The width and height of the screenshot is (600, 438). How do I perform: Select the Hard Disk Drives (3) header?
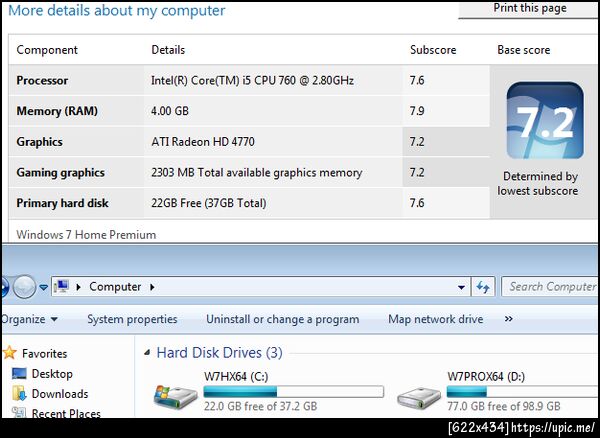[x=219, y=352]
